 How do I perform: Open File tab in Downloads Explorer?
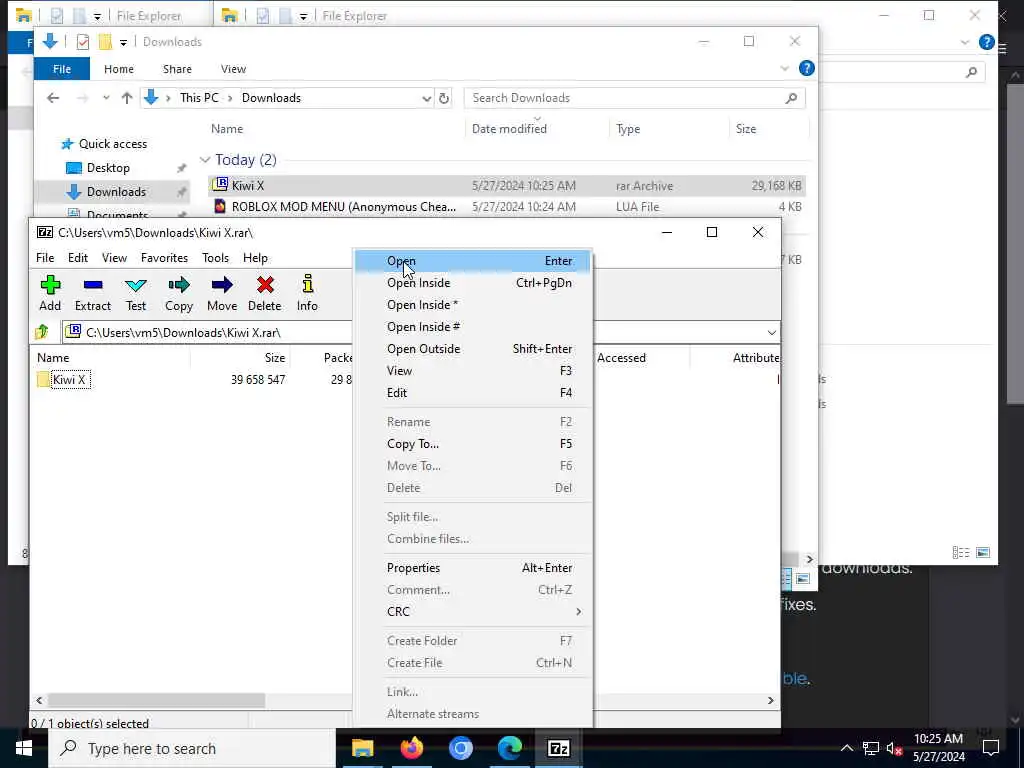click(62, 69)
